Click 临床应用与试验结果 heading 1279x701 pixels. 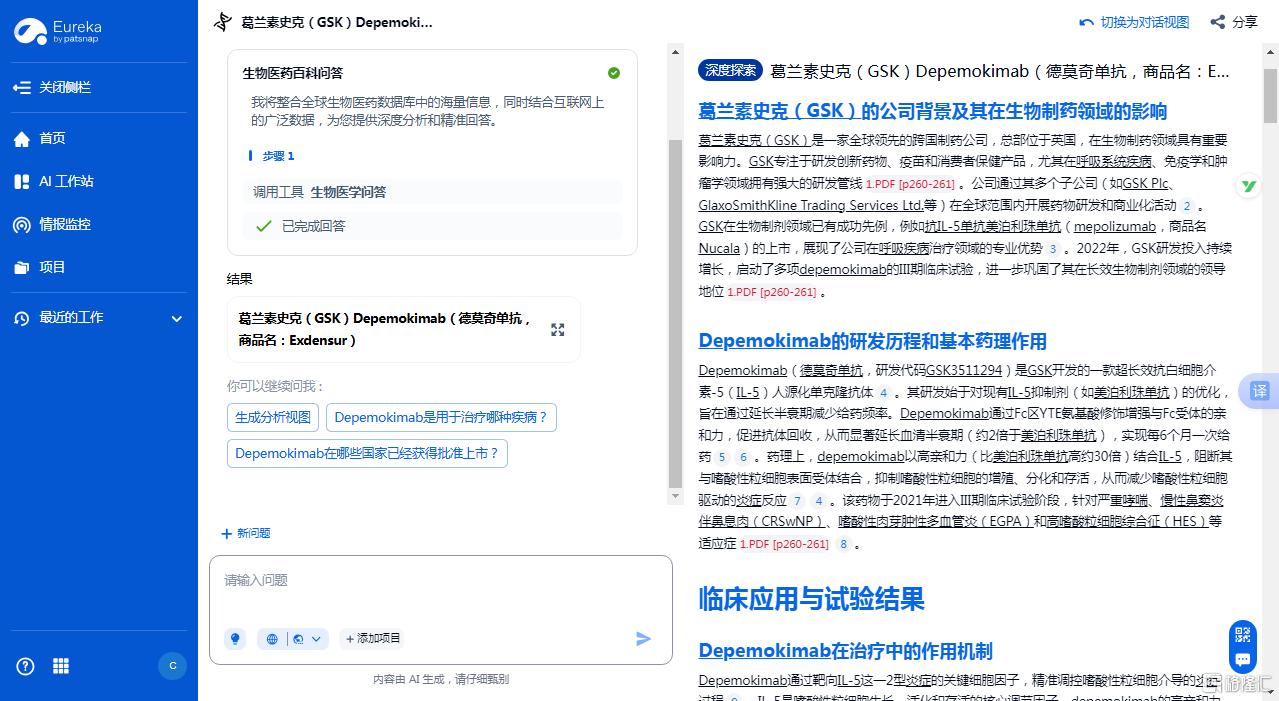[x=811, y=599]
